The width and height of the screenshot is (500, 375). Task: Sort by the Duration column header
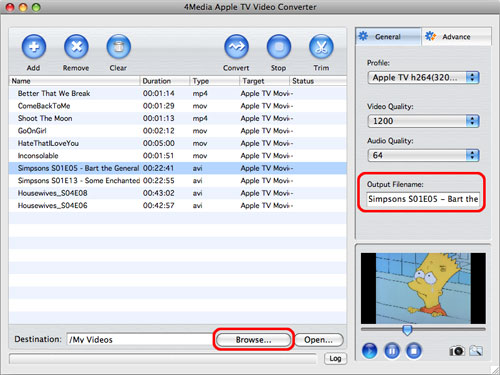[x=165, y=81]
